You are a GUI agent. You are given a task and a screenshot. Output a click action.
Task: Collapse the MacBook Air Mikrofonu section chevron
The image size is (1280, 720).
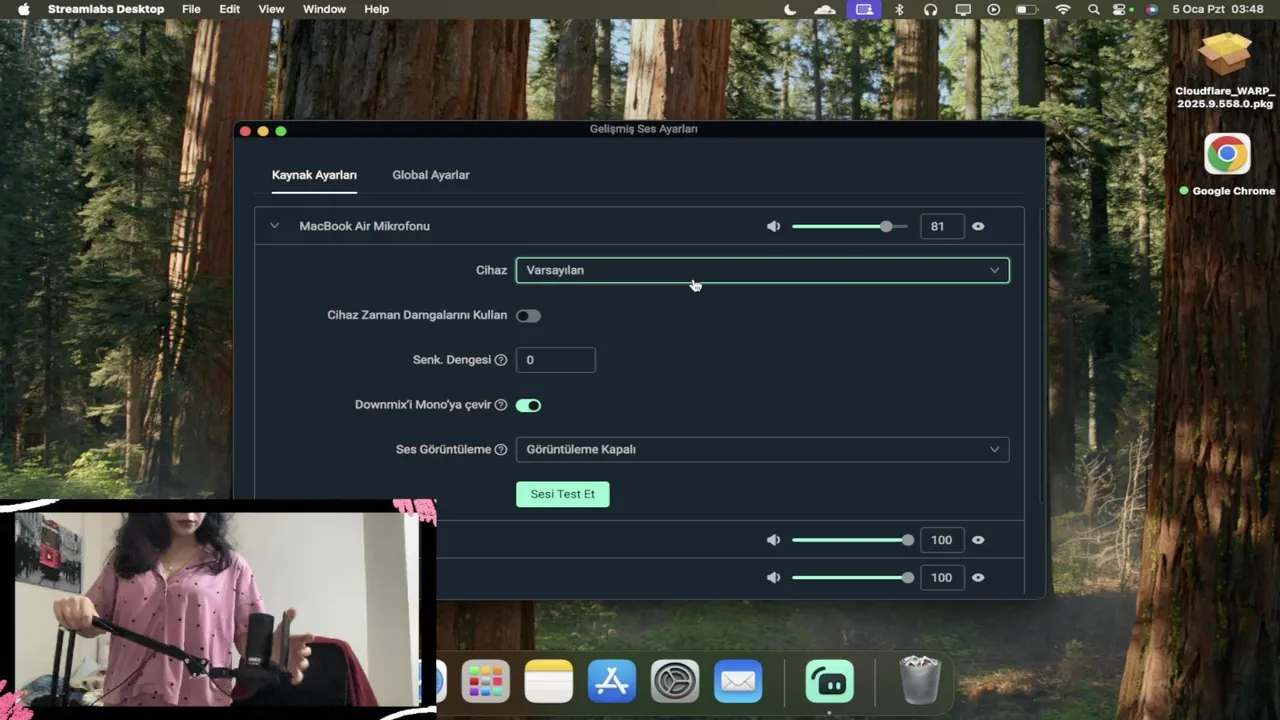pyautogui.click(x=274, y=226)
